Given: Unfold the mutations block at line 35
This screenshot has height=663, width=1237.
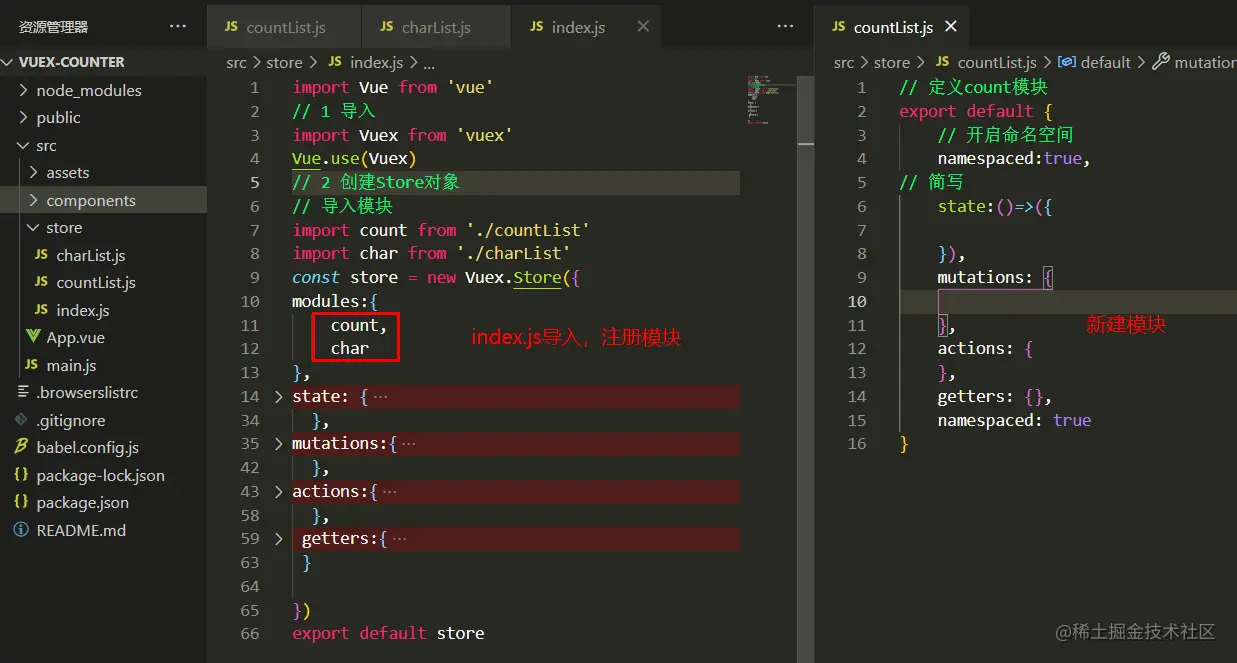Looking at the screenshot, I should pyautogui.click(x=279, y=444).
